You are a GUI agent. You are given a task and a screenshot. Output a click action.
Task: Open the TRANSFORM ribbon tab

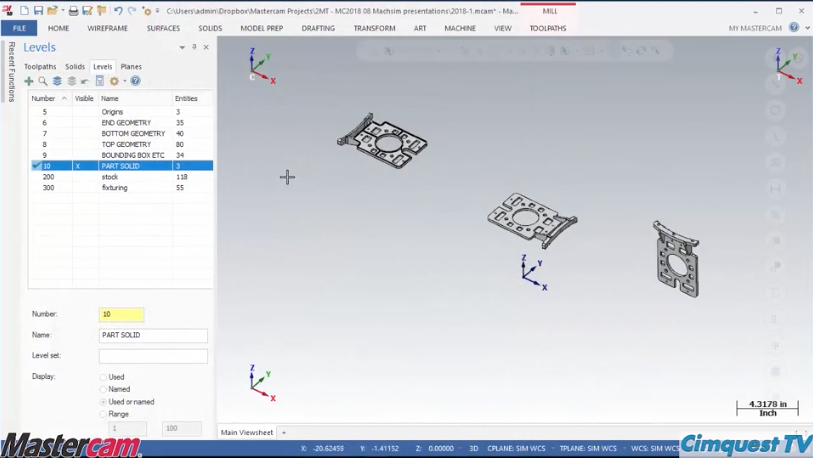tap(374, 28)
